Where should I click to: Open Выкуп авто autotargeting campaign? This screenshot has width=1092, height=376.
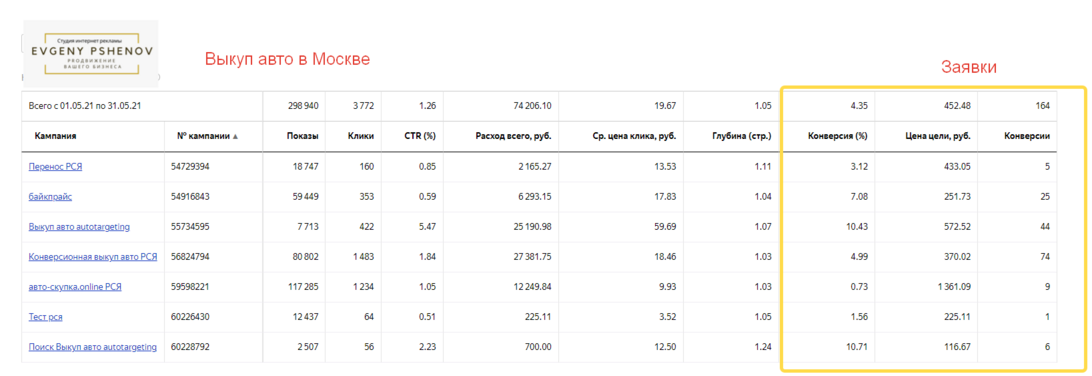(79, 226)
